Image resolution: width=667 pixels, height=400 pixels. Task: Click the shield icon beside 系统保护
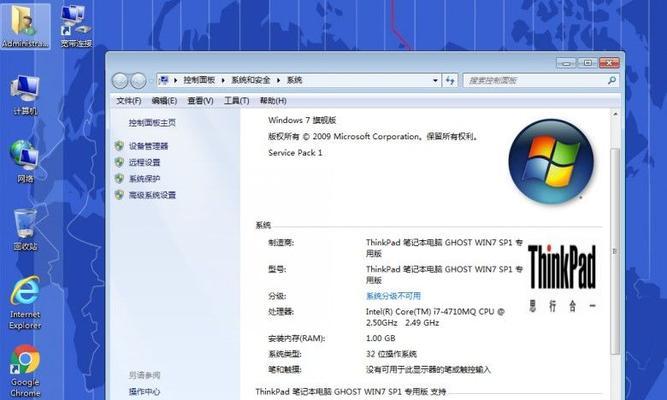(119, 179)
